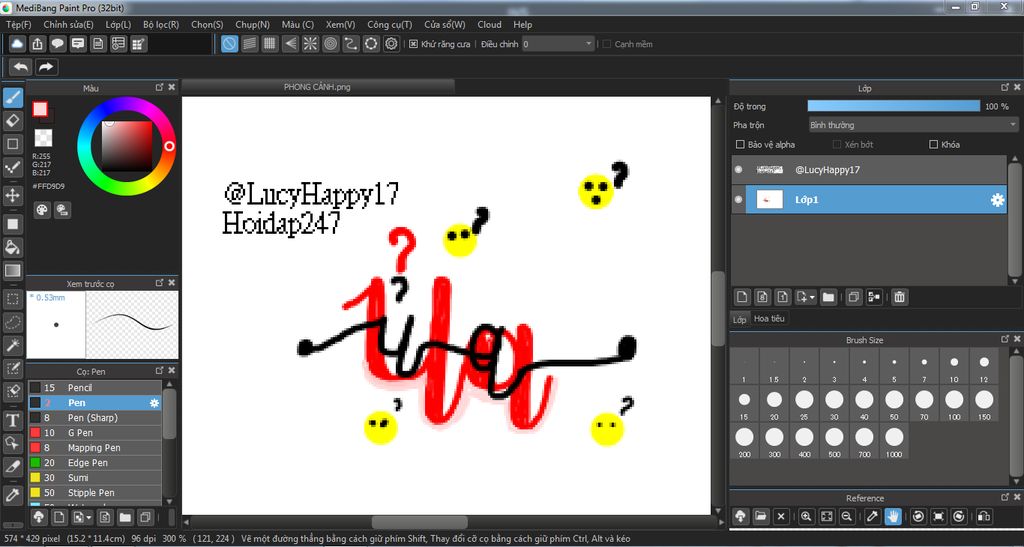Screen dimensions: 1024x547
Task: Select the hand tool in Reference panel
Action: click(893, 516)
